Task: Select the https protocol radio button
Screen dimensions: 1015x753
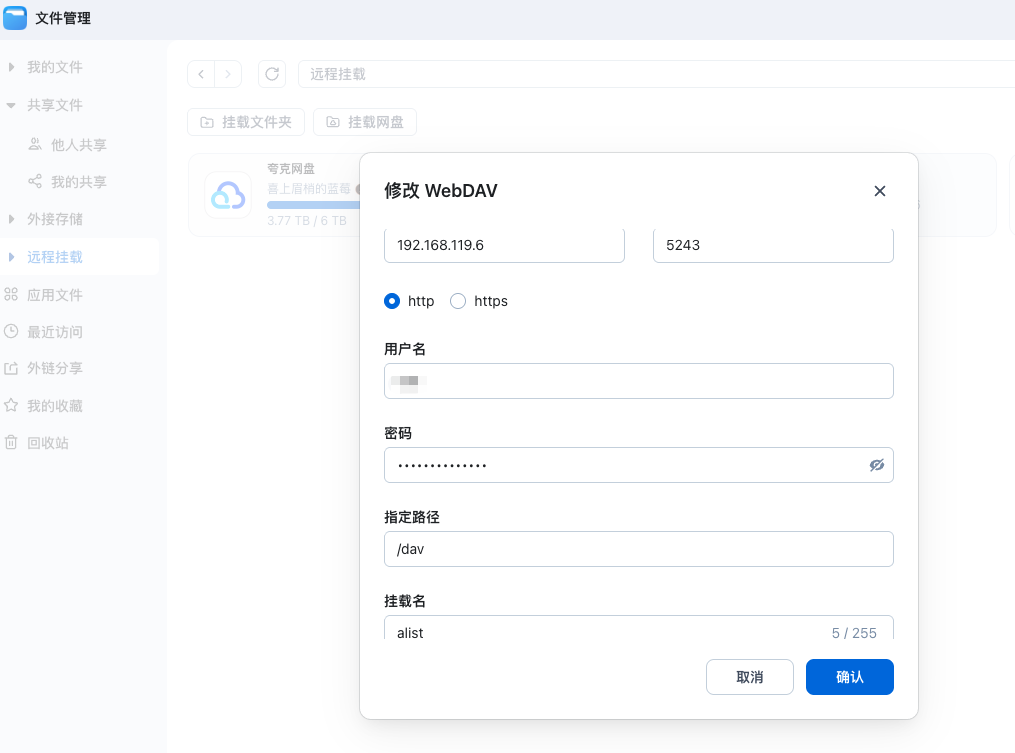Action: tap(458, 301)
